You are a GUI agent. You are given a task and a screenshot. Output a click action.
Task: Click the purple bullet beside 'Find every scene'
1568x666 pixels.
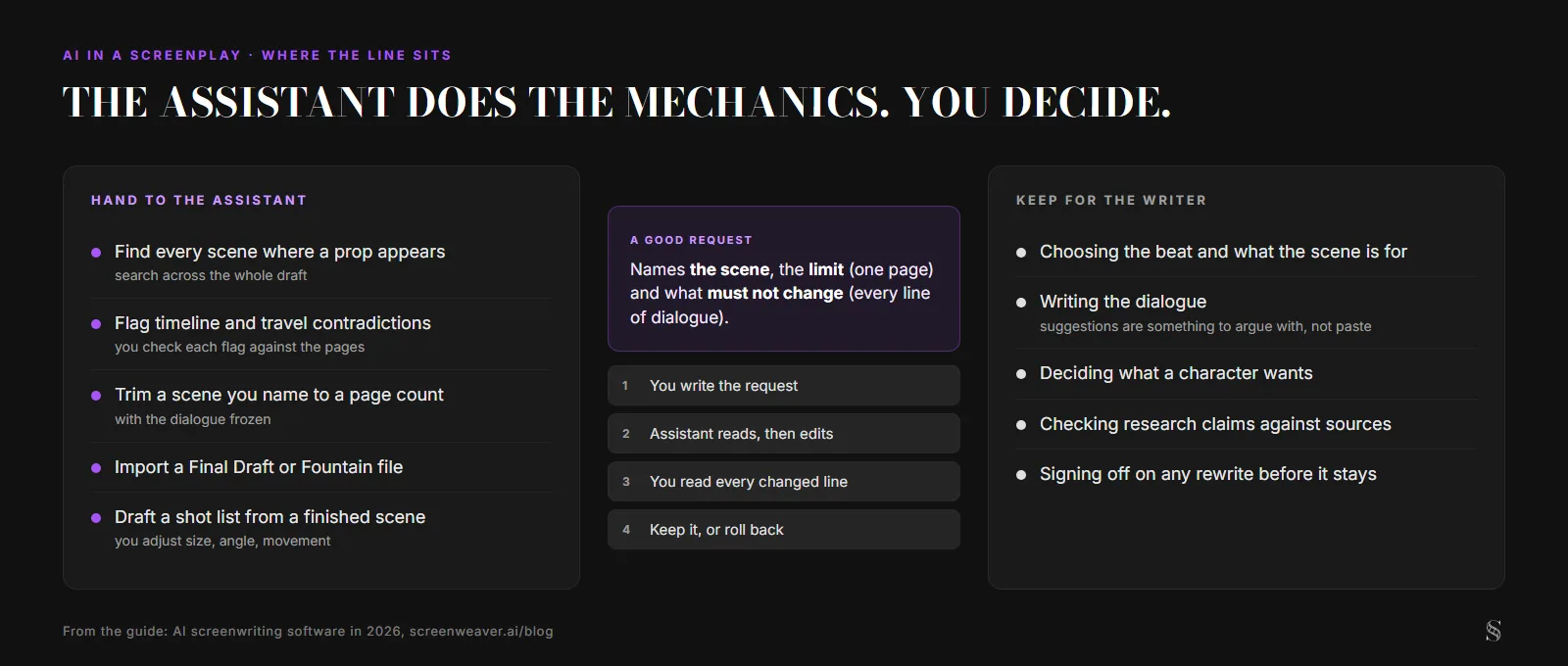click(x=96, y=253)
